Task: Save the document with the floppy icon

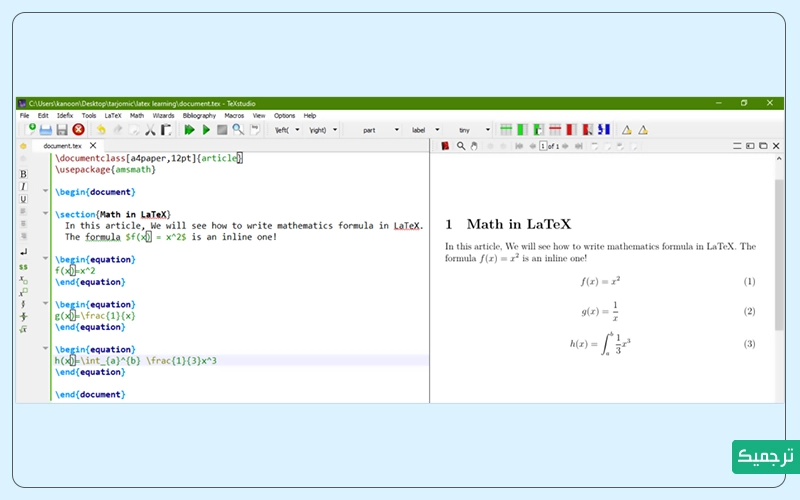Action: [62, 129]
